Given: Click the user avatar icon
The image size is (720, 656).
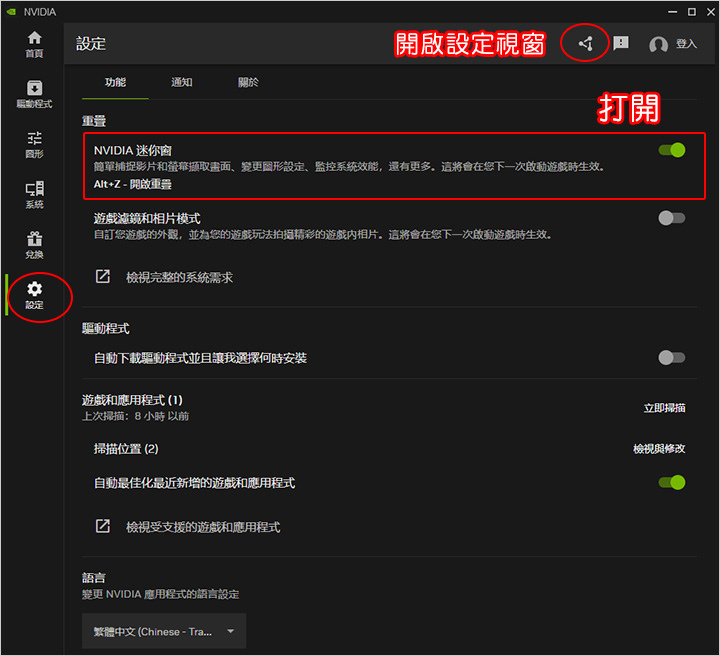Looking at the screenshot, I should (658, 45).
